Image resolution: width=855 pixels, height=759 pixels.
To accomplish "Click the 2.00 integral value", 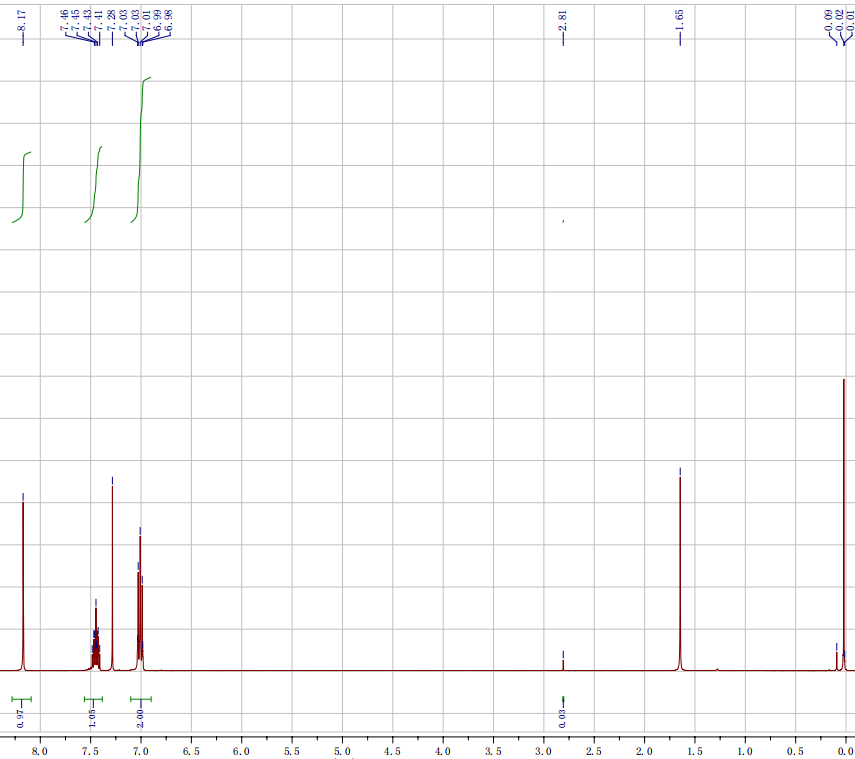I will tap(141, 716).
